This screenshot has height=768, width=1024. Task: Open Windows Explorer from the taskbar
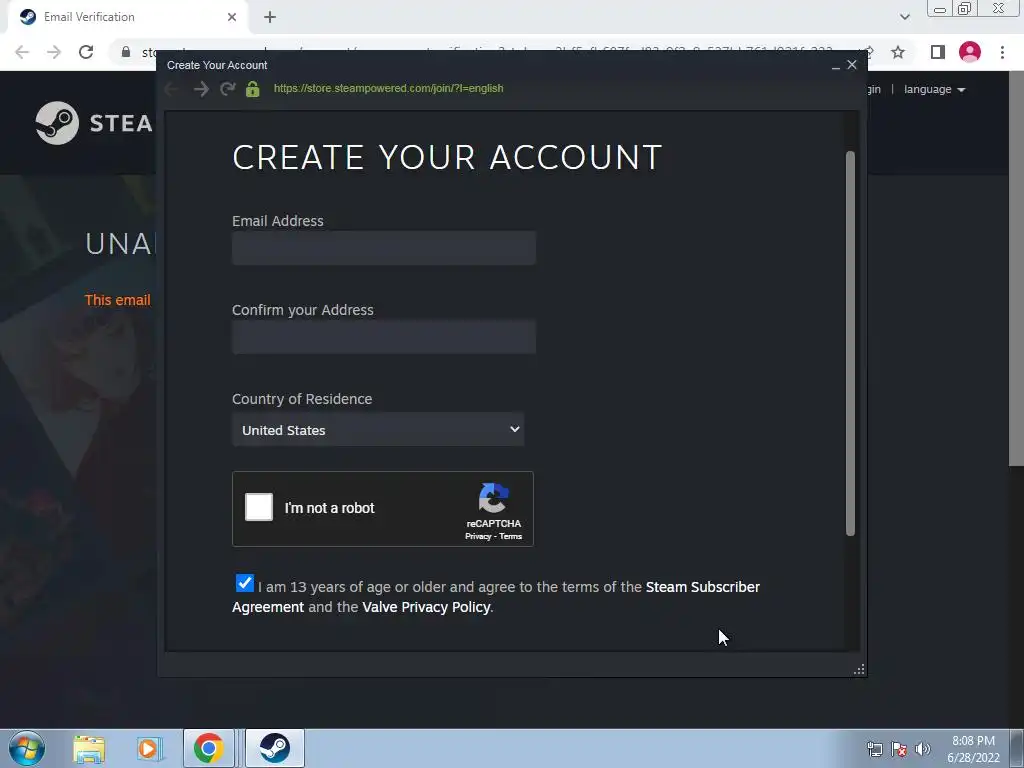[x=89, y=749]
